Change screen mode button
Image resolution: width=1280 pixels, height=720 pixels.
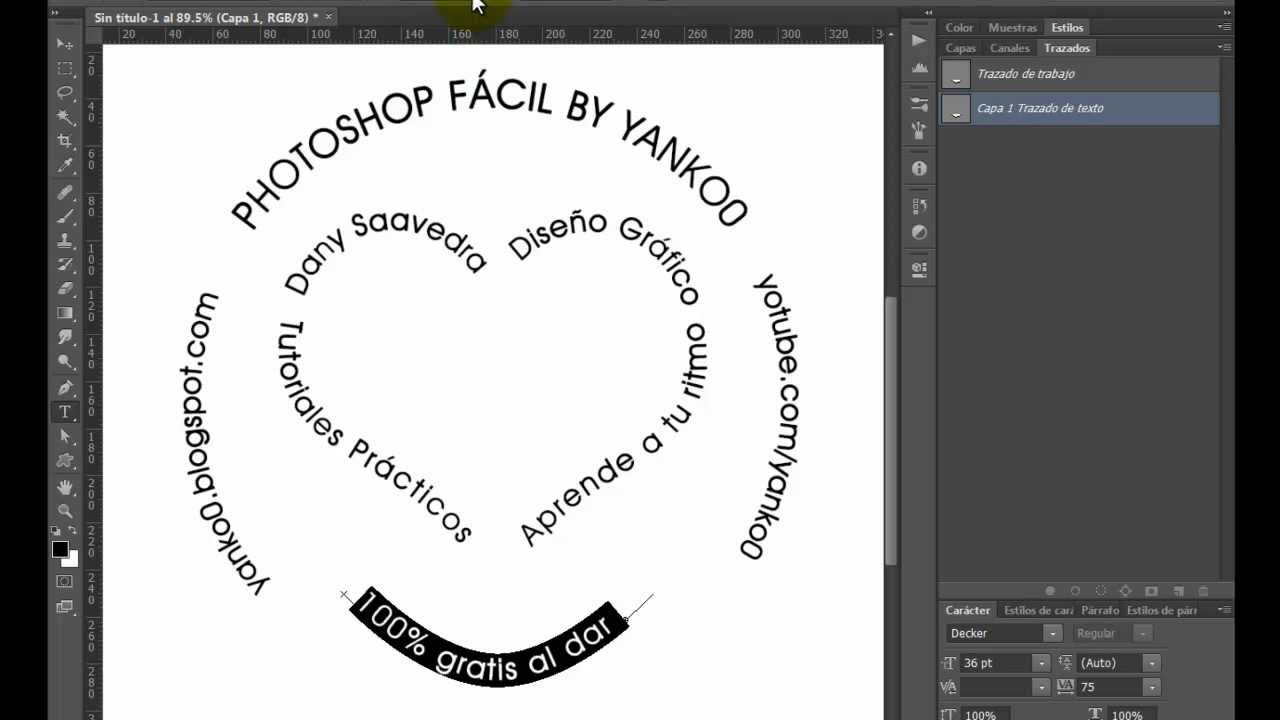pos(65,606)
